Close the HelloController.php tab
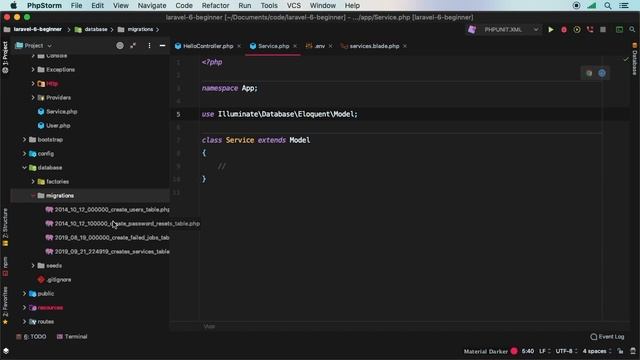This screenshot has width=640, height=360. [239, 46]
